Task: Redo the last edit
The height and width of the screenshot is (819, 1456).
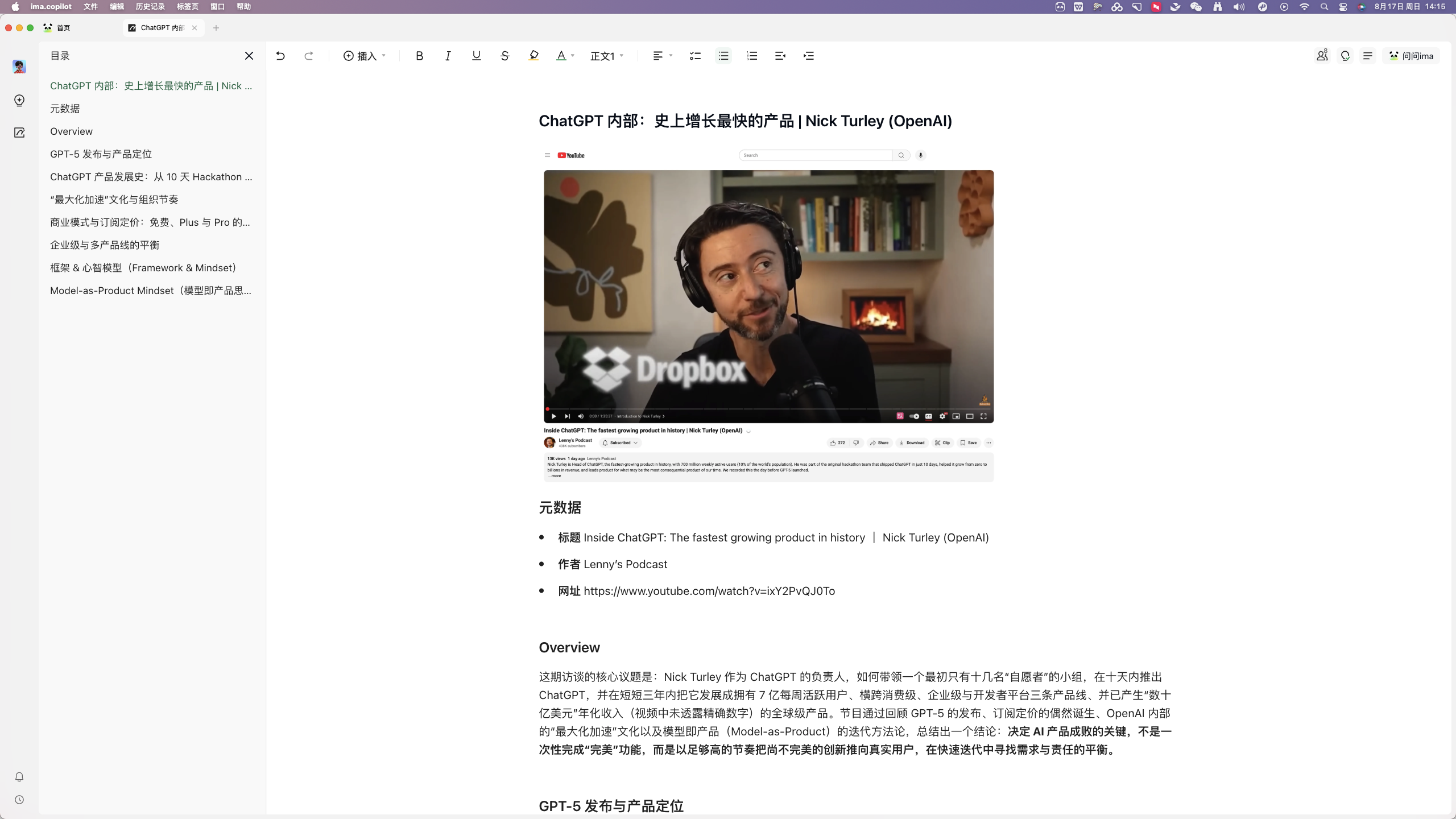Action: click(x=309, y=56)
